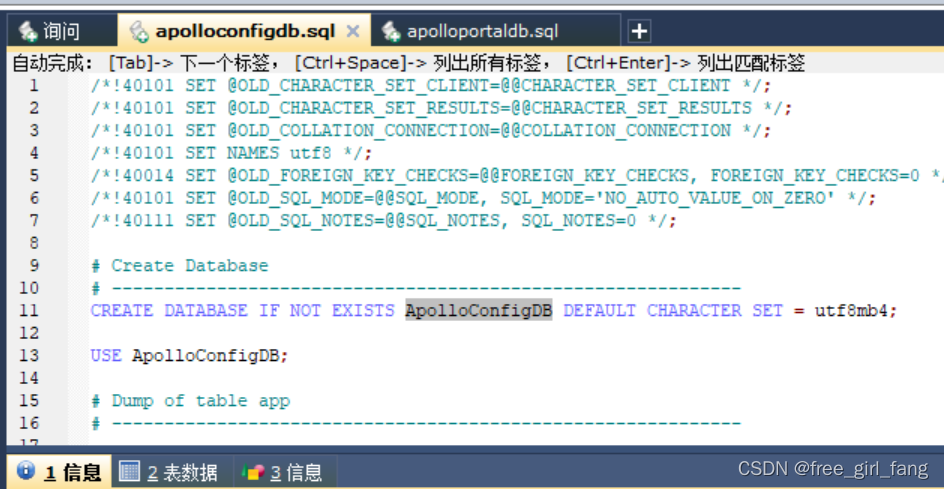
Task: Click the colored icon on 3 信息 tab
Action: pyautogui.click(x=253, y=472)
